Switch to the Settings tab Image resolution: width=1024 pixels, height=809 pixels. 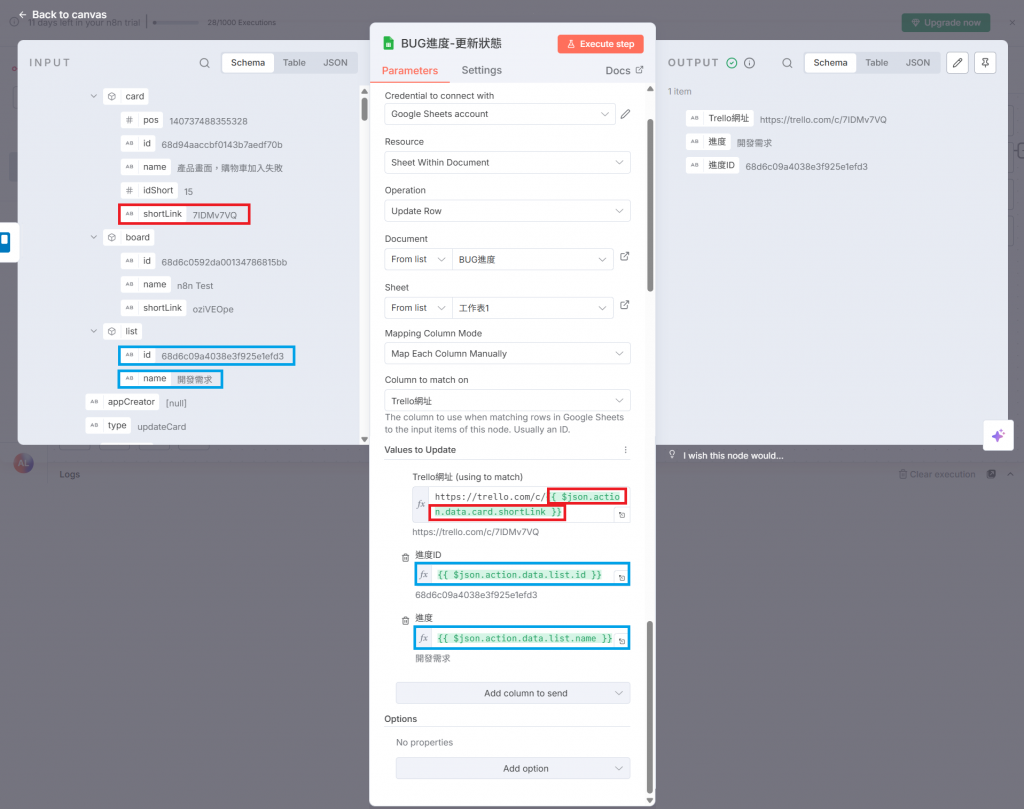pyautogui.click(x=481, y=70)
